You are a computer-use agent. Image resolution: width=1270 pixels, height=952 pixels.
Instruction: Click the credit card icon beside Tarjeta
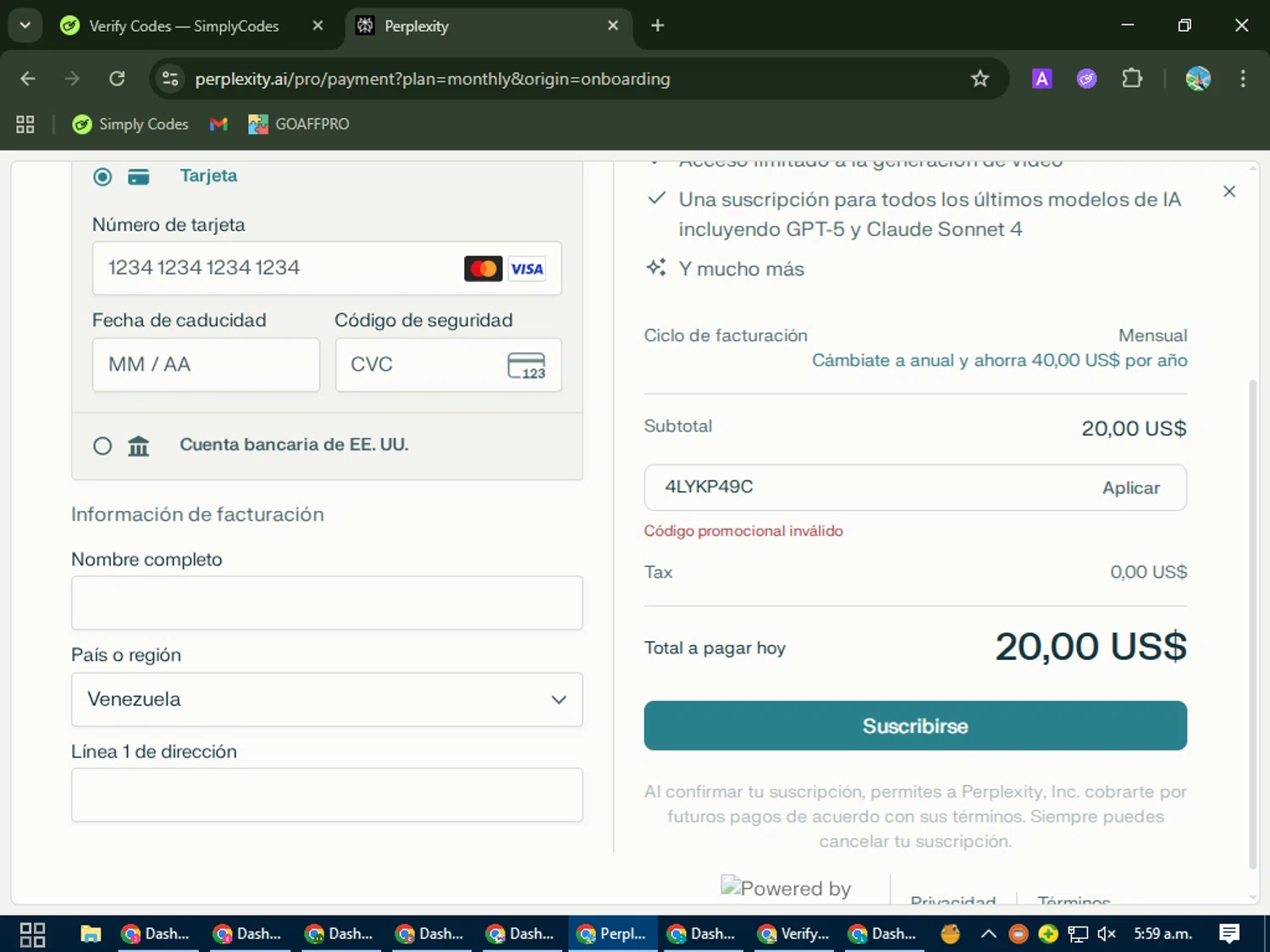139,177
